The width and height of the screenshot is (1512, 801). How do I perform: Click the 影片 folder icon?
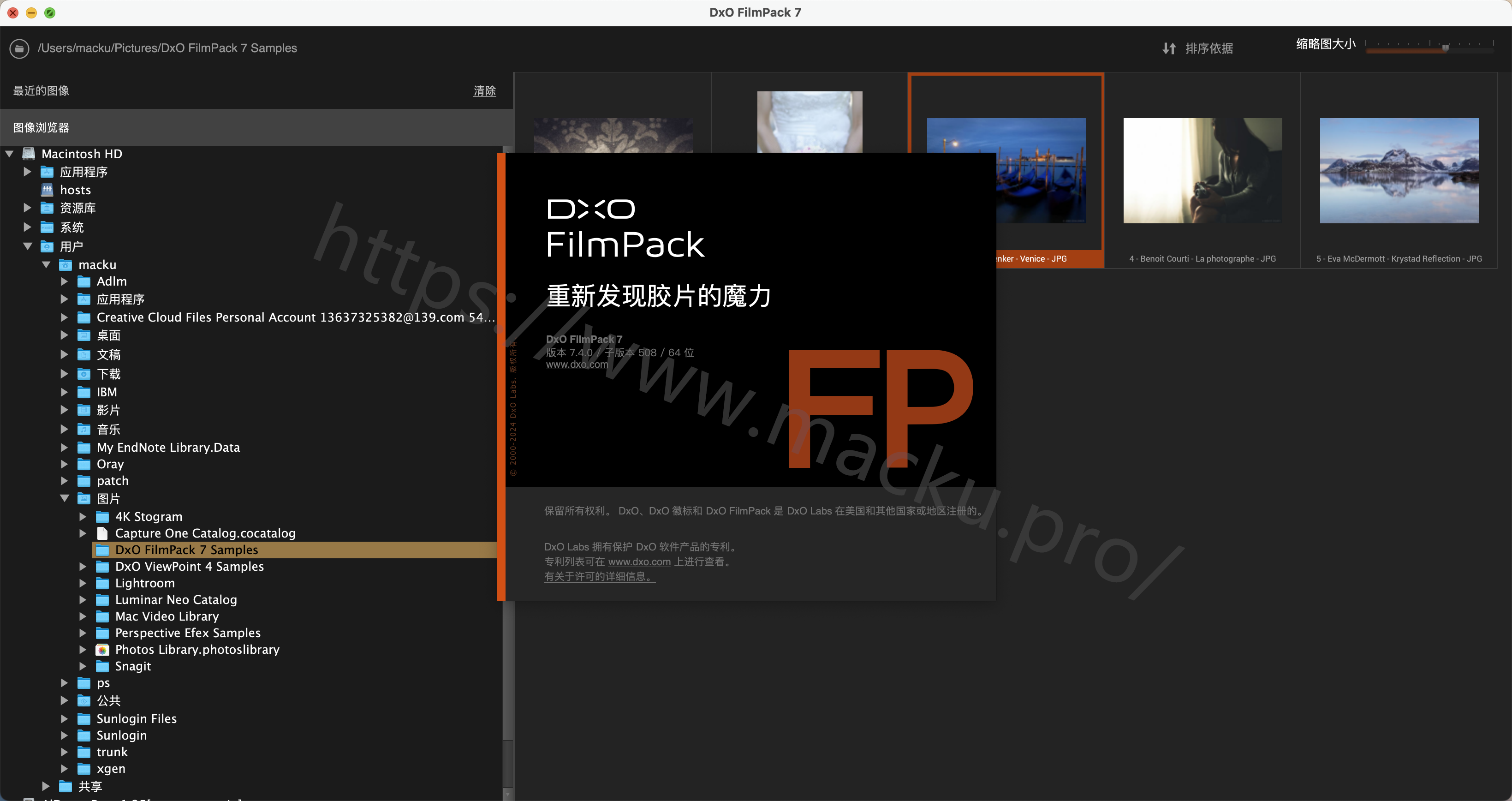tap(84, 410)
